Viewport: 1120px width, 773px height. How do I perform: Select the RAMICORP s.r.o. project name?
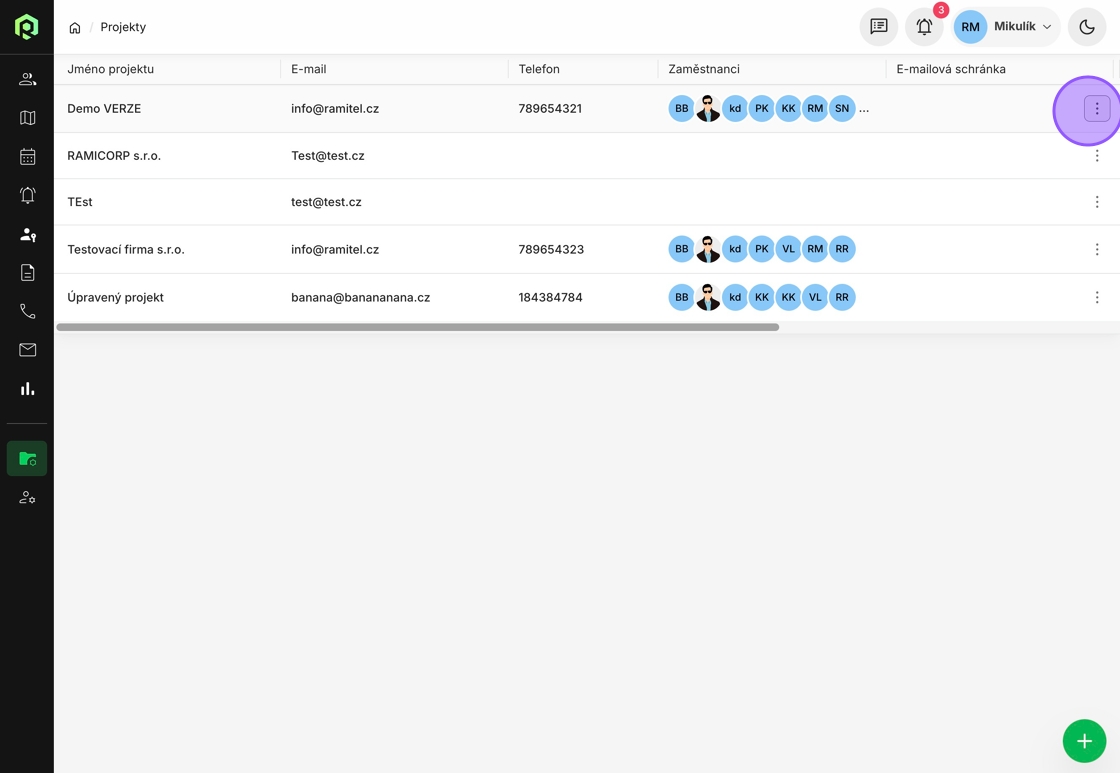coord(114,156)
